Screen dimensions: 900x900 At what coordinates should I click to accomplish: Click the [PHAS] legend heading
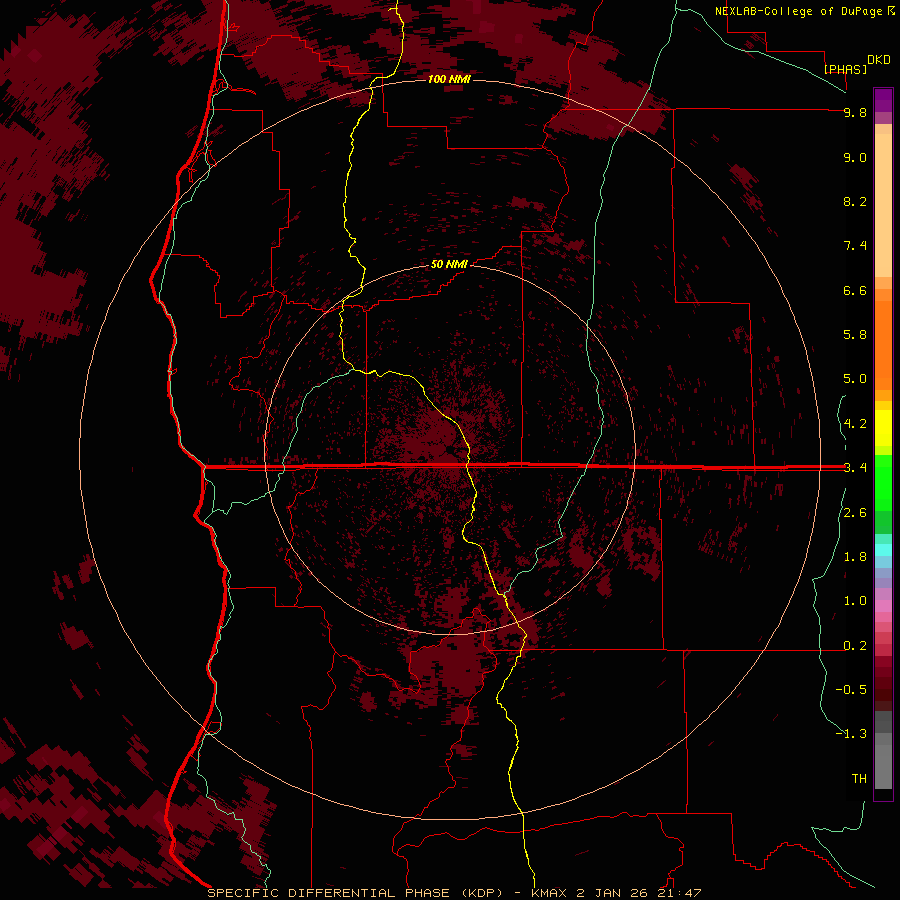pyautogui.click(x=845, y=69)
